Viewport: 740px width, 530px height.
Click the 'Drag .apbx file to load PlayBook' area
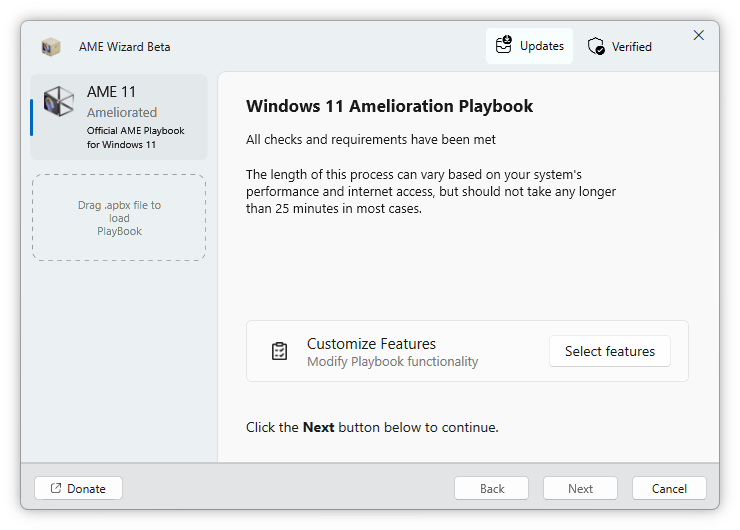[x=119, y=218]
